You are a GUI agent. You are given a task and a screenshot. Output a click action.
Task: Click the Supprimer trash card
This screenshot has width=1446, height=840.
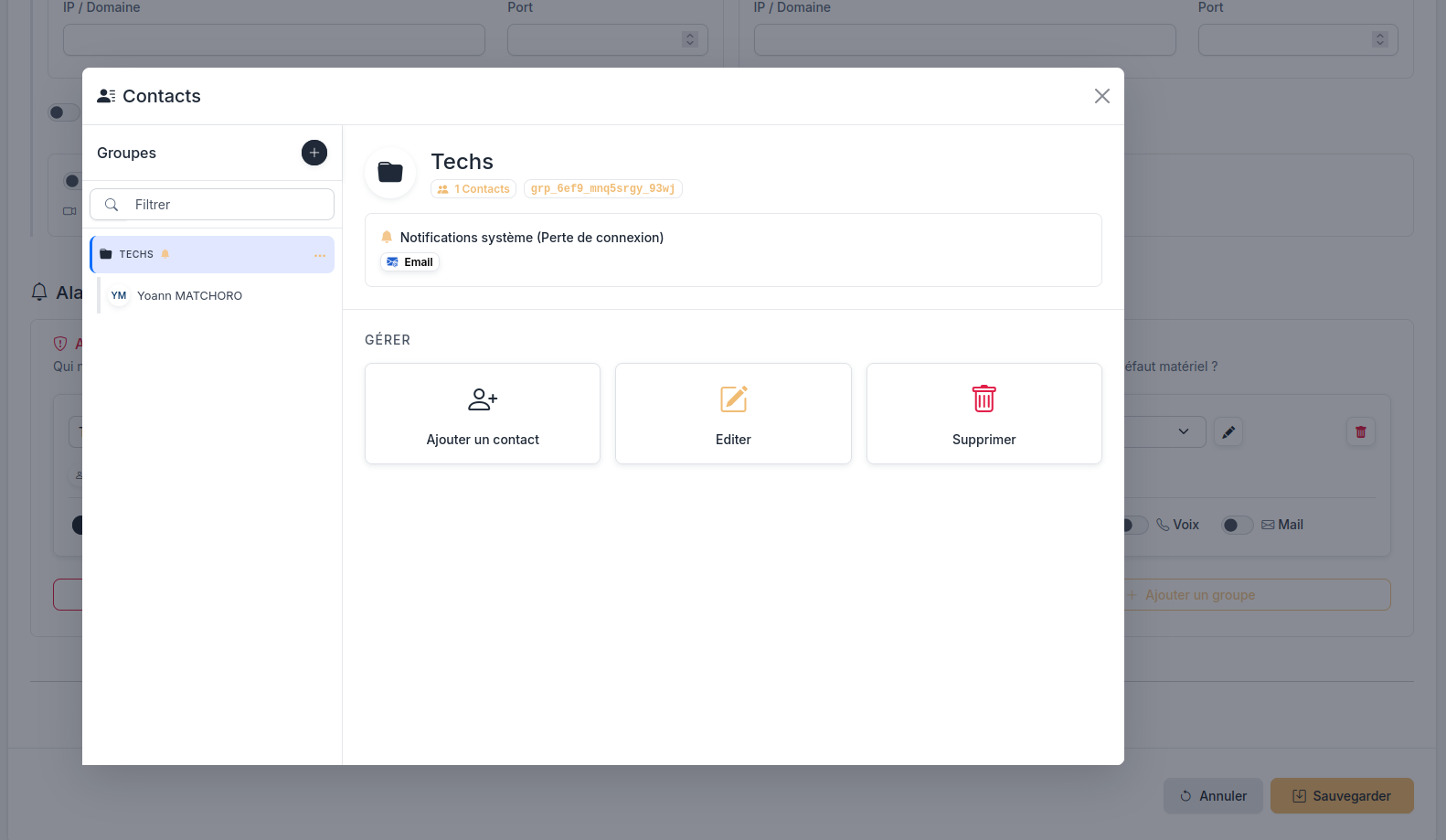[984, 414]
